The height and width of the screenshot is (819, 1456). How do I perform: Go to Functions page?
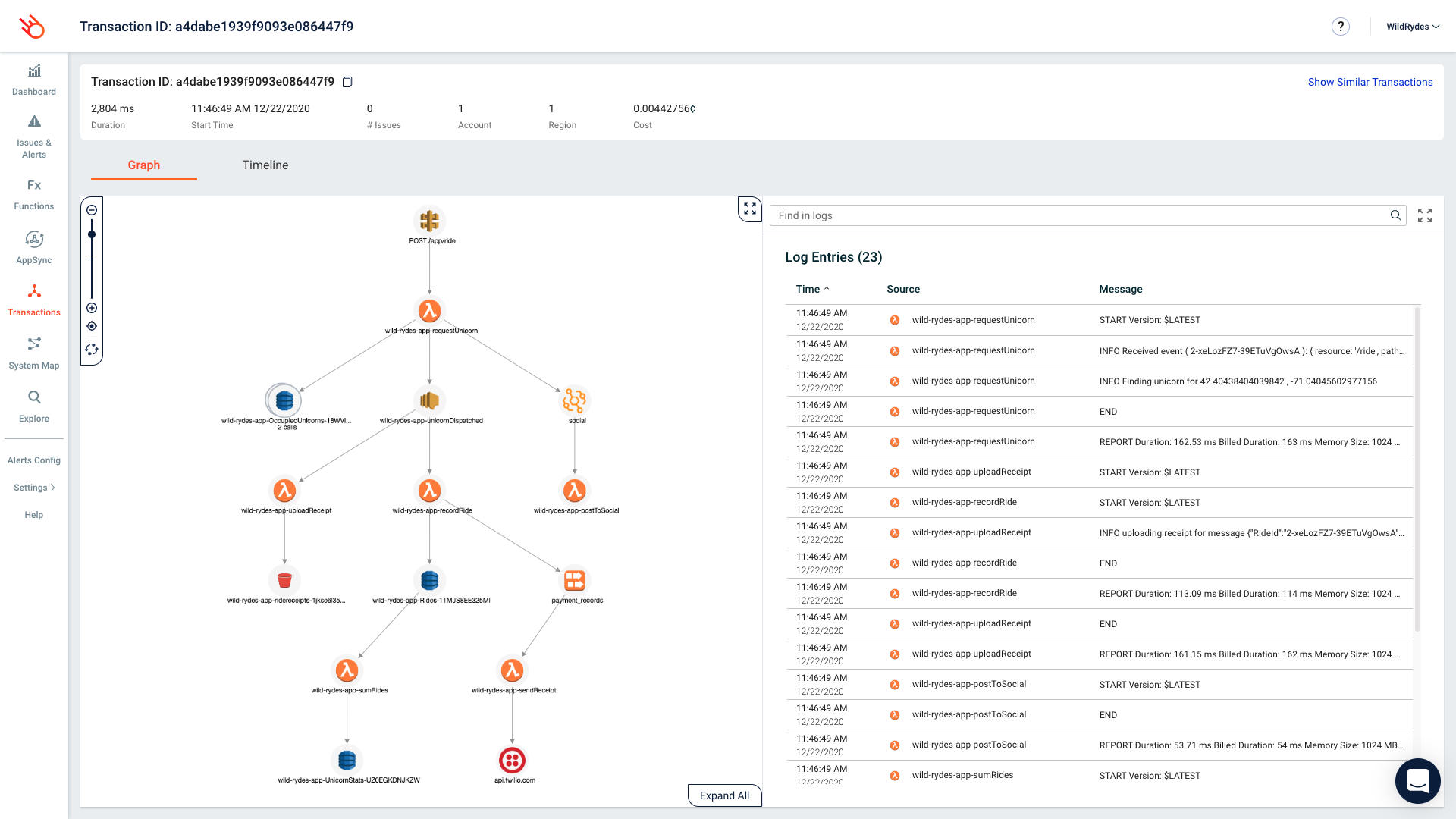(x=34, y=195)
